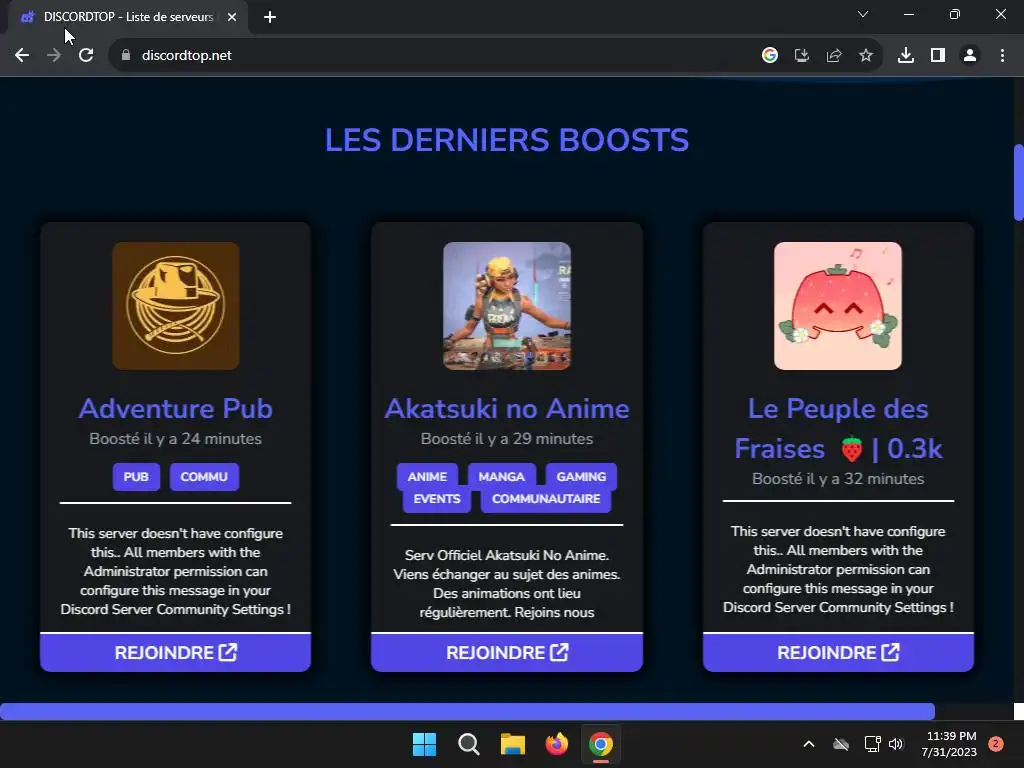Screen dimensions: 1024x768
Task: Select the MANGA tag
Action: click(x=502, y=477)
